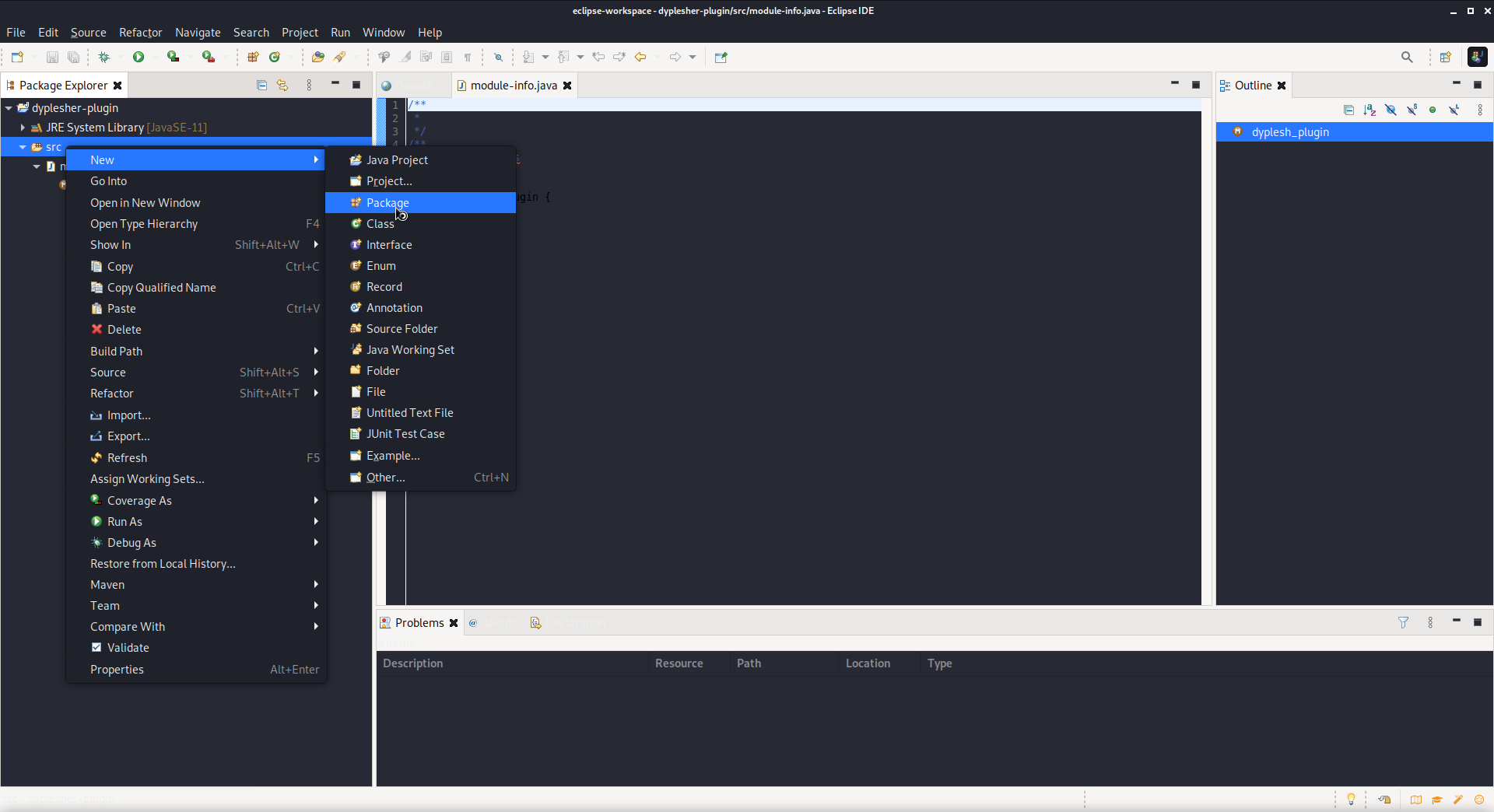Click the tip-of-the-day light bulb icon
The image size is (1494, 812).
(x=1351, y=799)
